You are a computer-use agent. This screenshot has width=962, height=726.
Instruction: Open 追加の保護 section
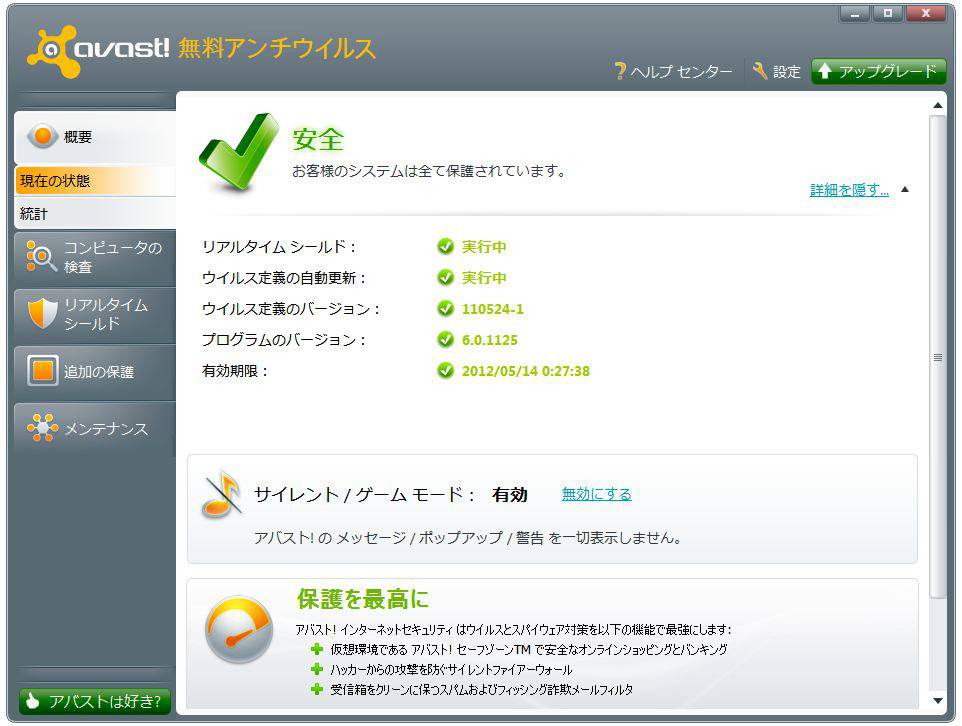(x=95, y=371)
